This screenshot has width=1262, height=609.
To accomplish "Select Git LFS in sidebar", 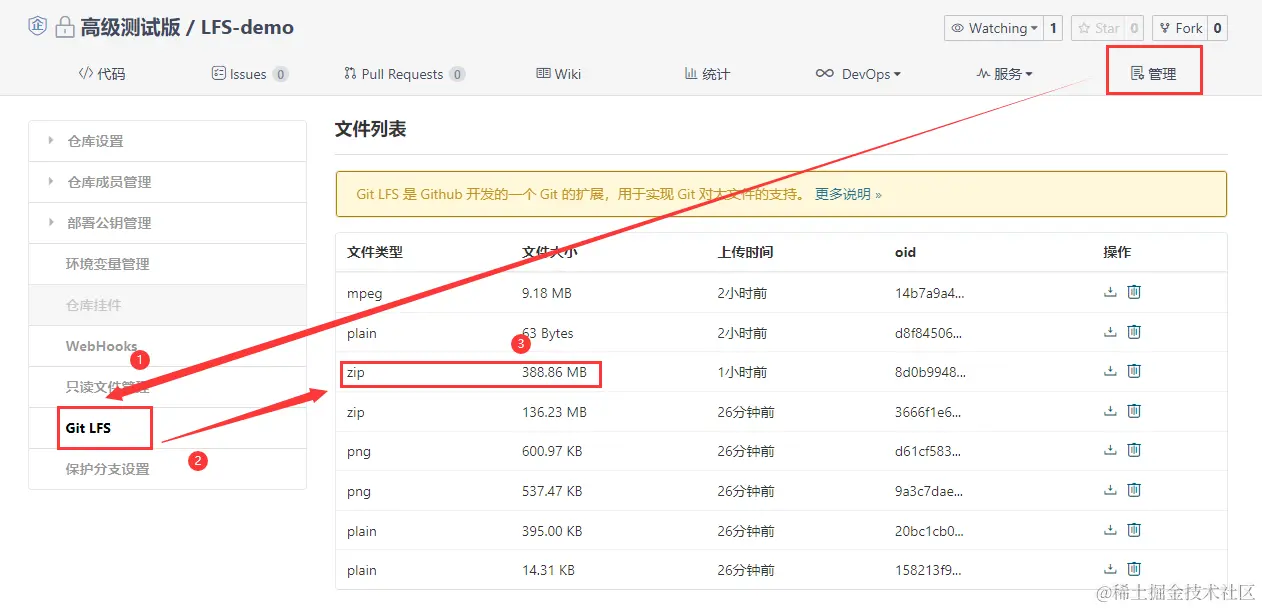I will click(x=167, y=428).
